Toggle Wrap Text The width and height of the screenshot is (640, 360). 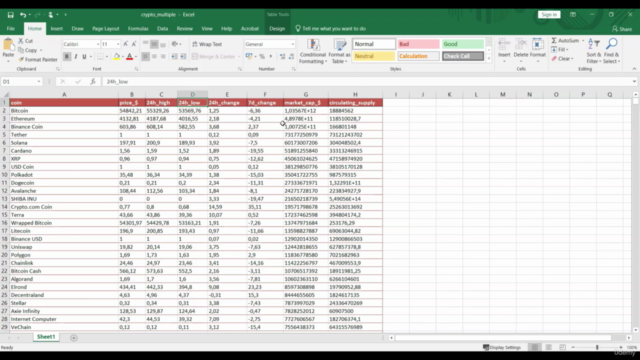(x=207, y=44)
